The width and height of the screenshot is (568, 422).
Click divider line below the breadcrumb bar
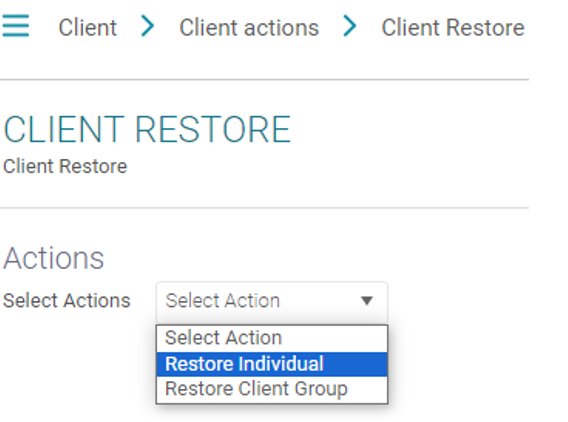264,79
